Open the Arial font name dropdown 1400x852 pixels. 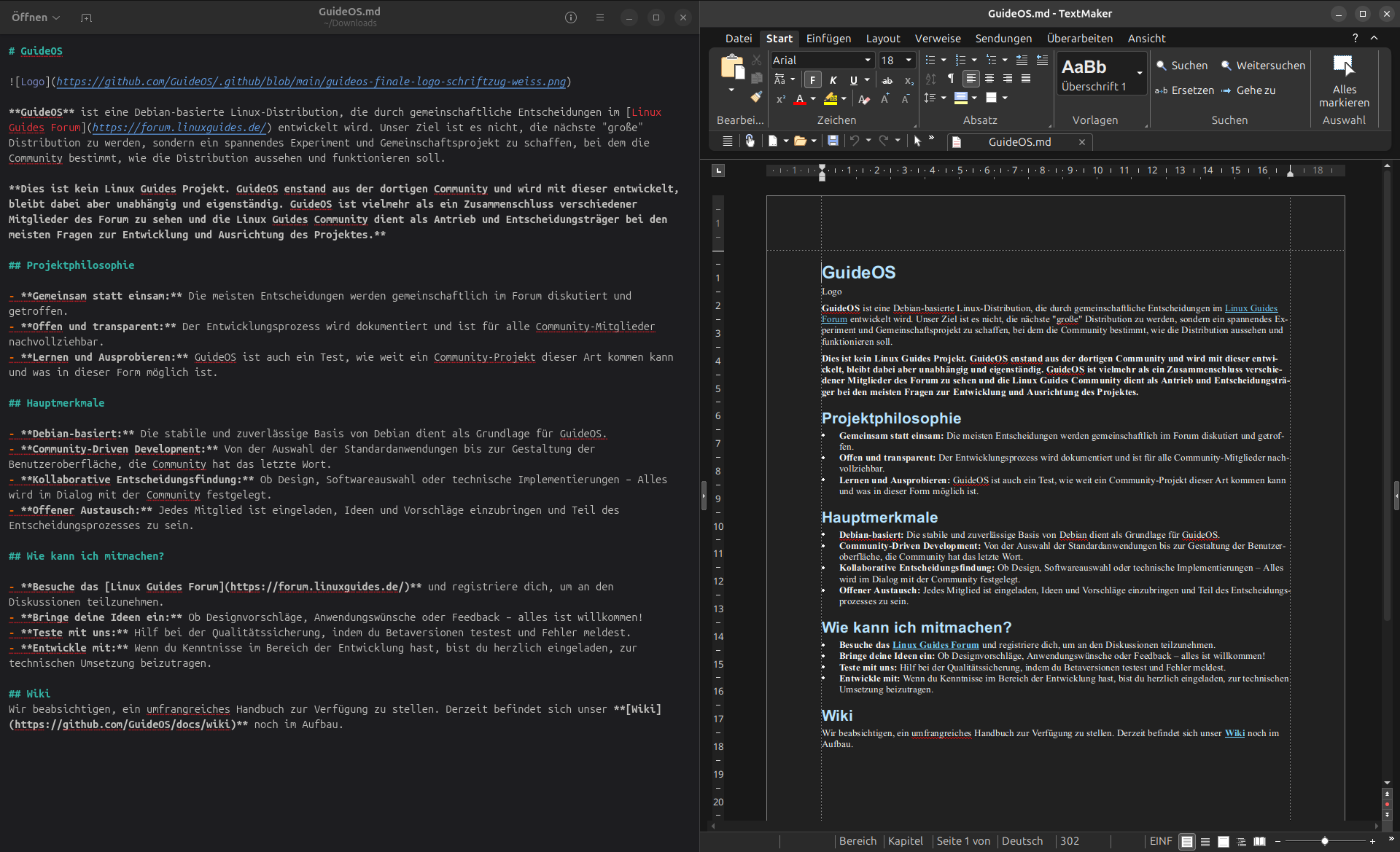868,60
